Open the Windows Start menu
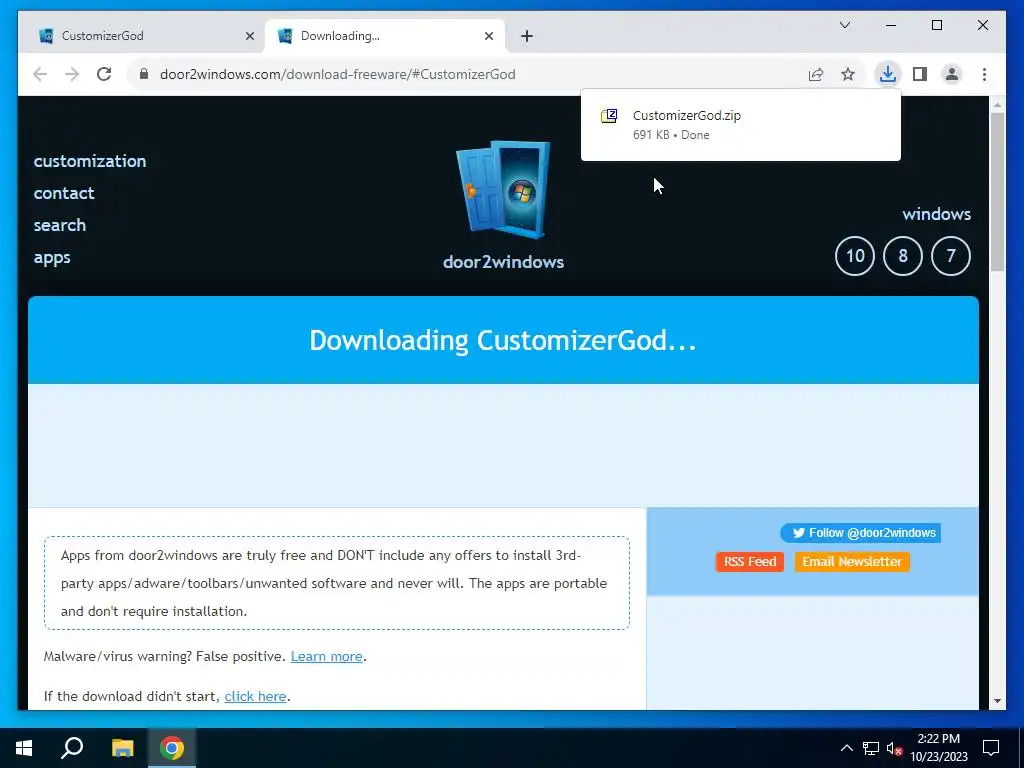Viewport: 1024px width, 768px height. coord(24,748)
